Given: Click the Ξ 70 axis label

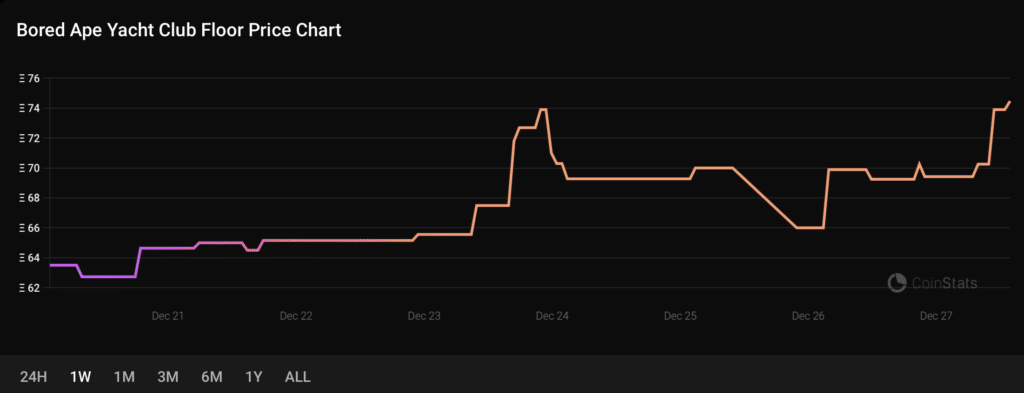Looking at the screenshot, I should (x=30, y=168).
